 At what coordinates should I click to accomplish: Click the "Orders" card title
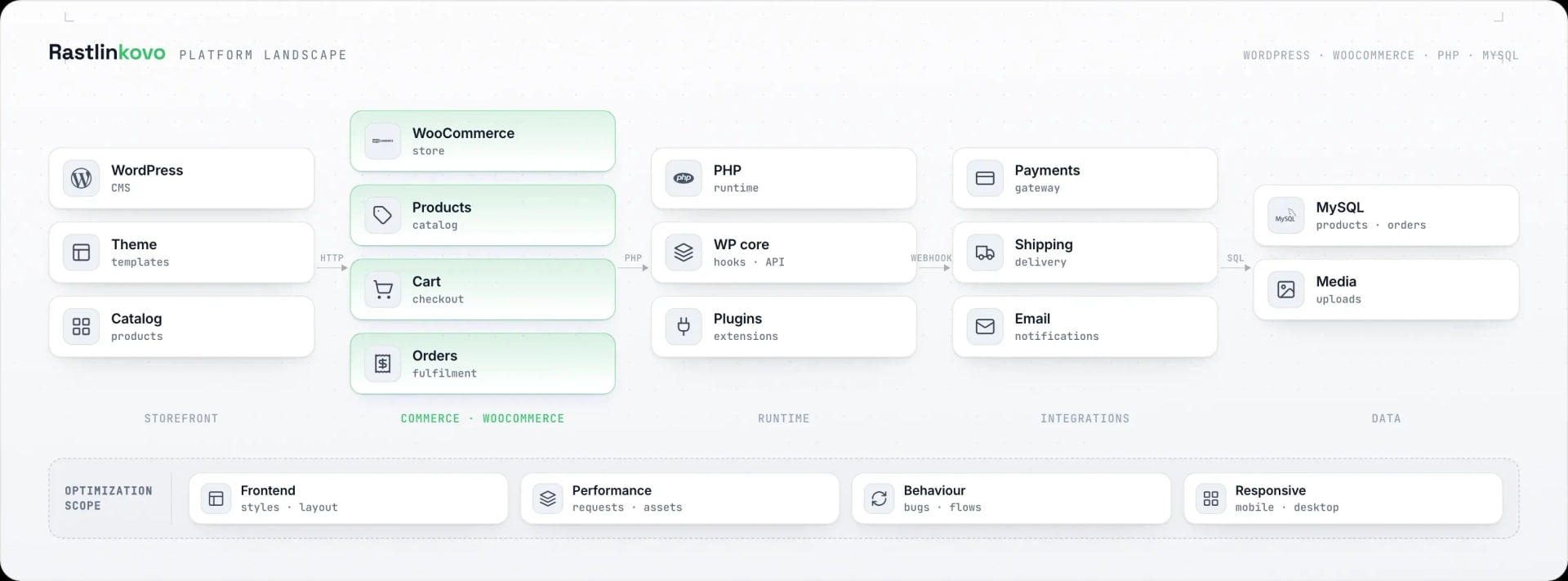[x=434, y=355]
